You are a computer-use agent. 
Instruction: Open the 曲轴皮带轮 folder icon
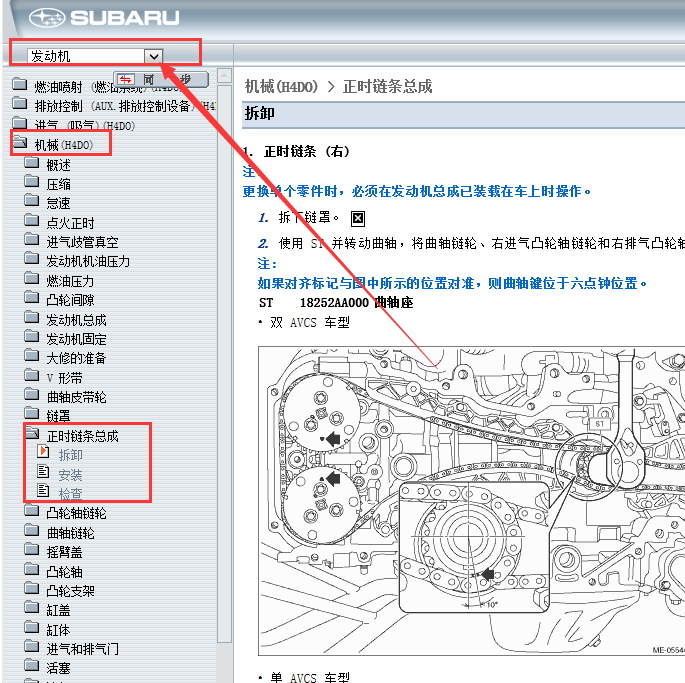click(x=31, y=395)
